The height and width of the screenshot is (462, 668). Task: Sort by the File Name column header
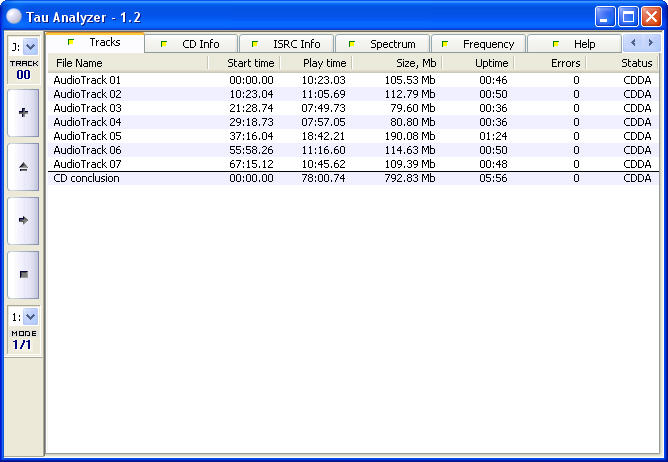[x=127, y=63]
